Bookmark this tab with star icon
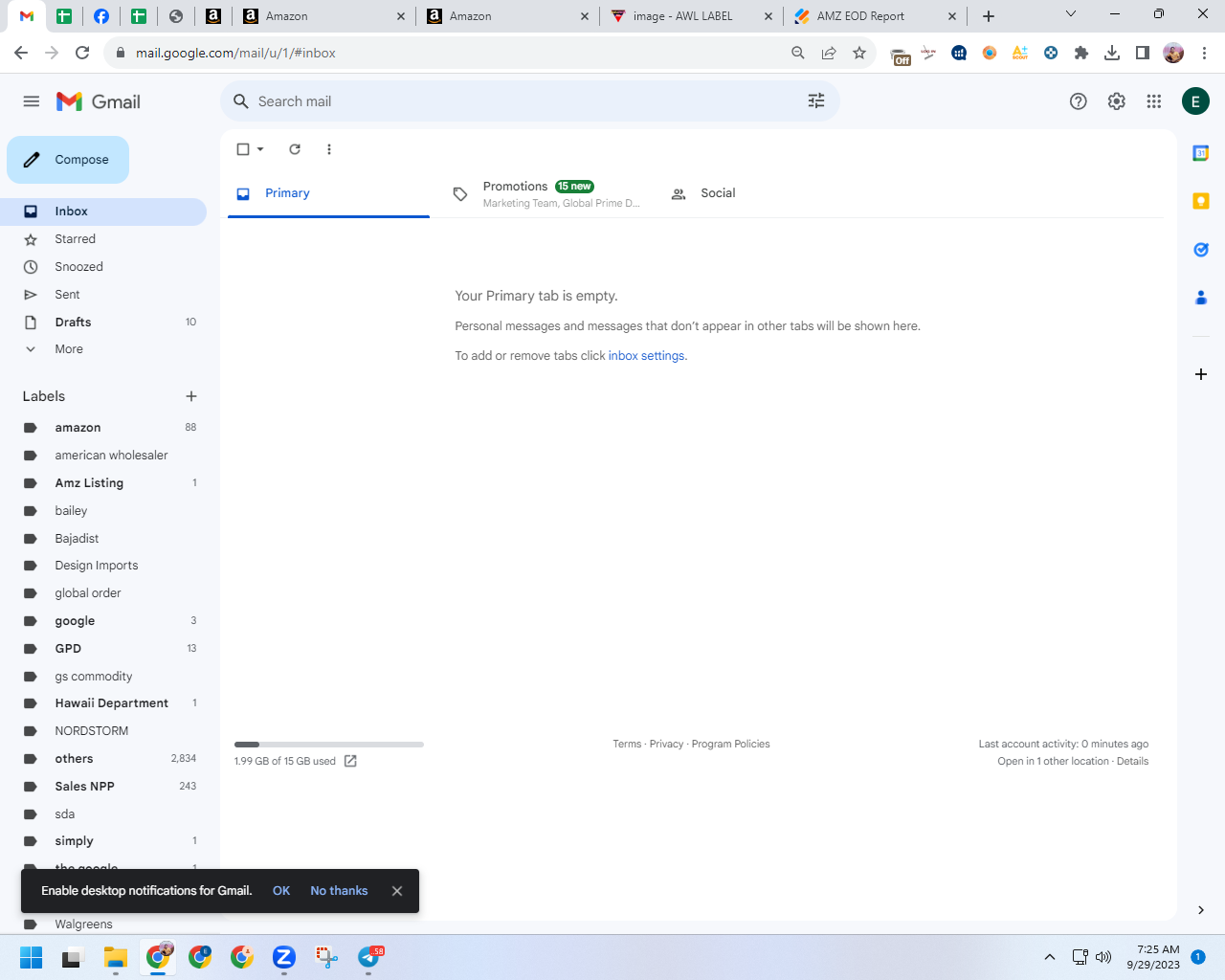 point(859,53)
